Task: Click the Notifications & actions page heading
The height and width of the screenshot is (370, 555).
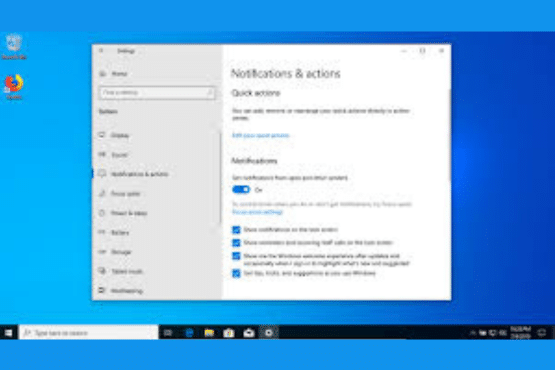Action: click(x=285, y=74)
